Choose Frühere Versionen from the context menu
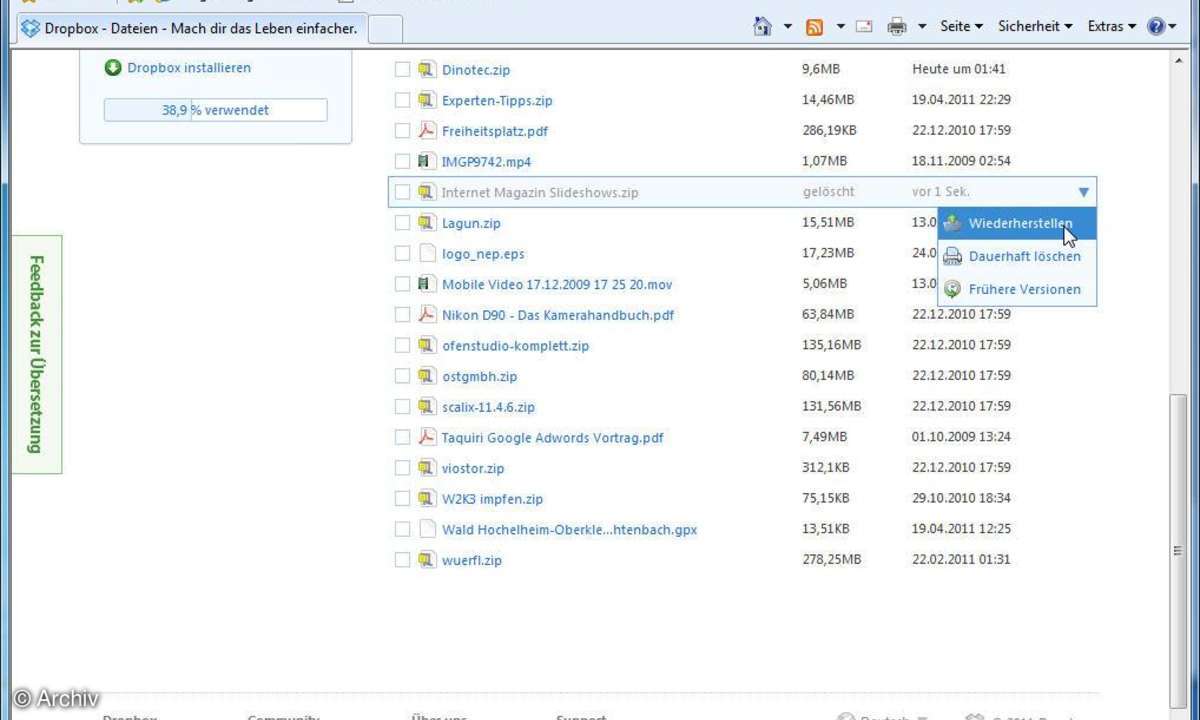The height and width of the screenshot is (720, 1200). tap(1017, 290)
